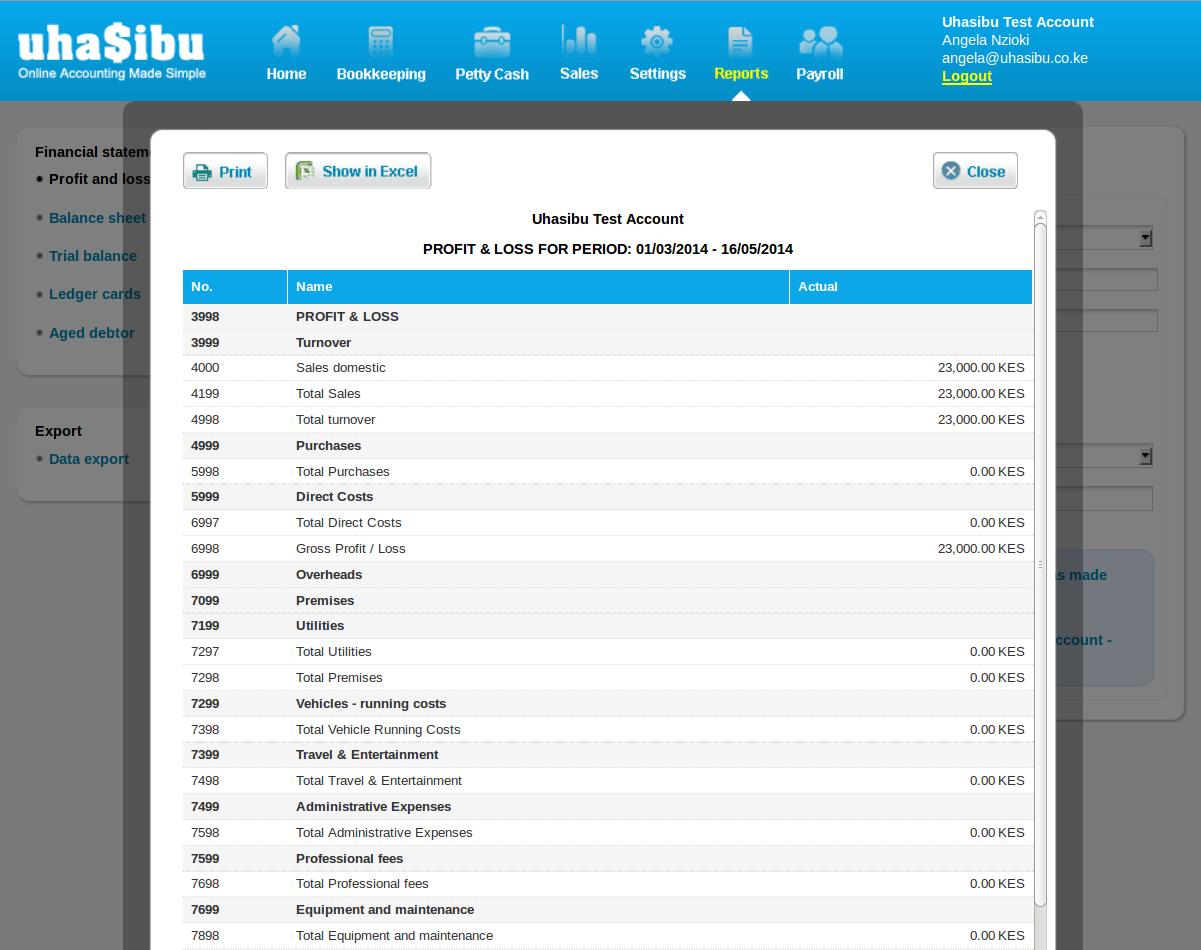The width and height of the screenshot is (1201, 950).
Task: Click the 'Professional fees' section heading
Action: click(x=350, y=859)
